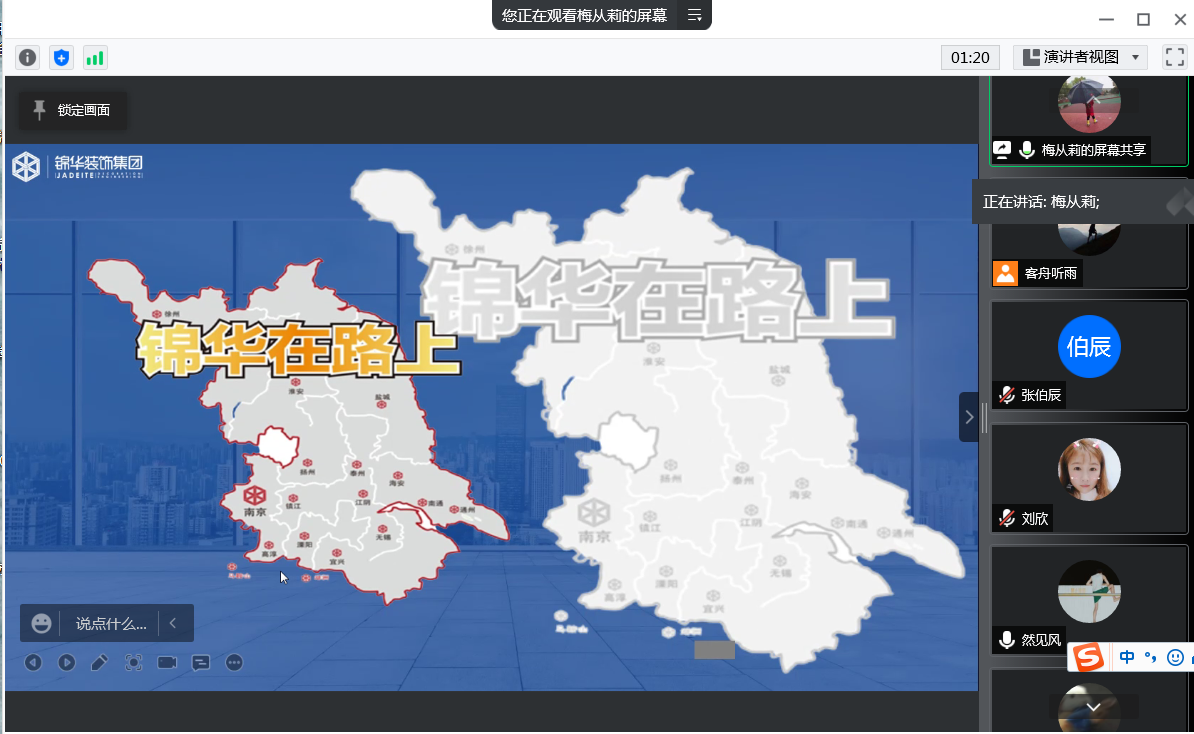Check the green network signal icon

coord(95,58)
